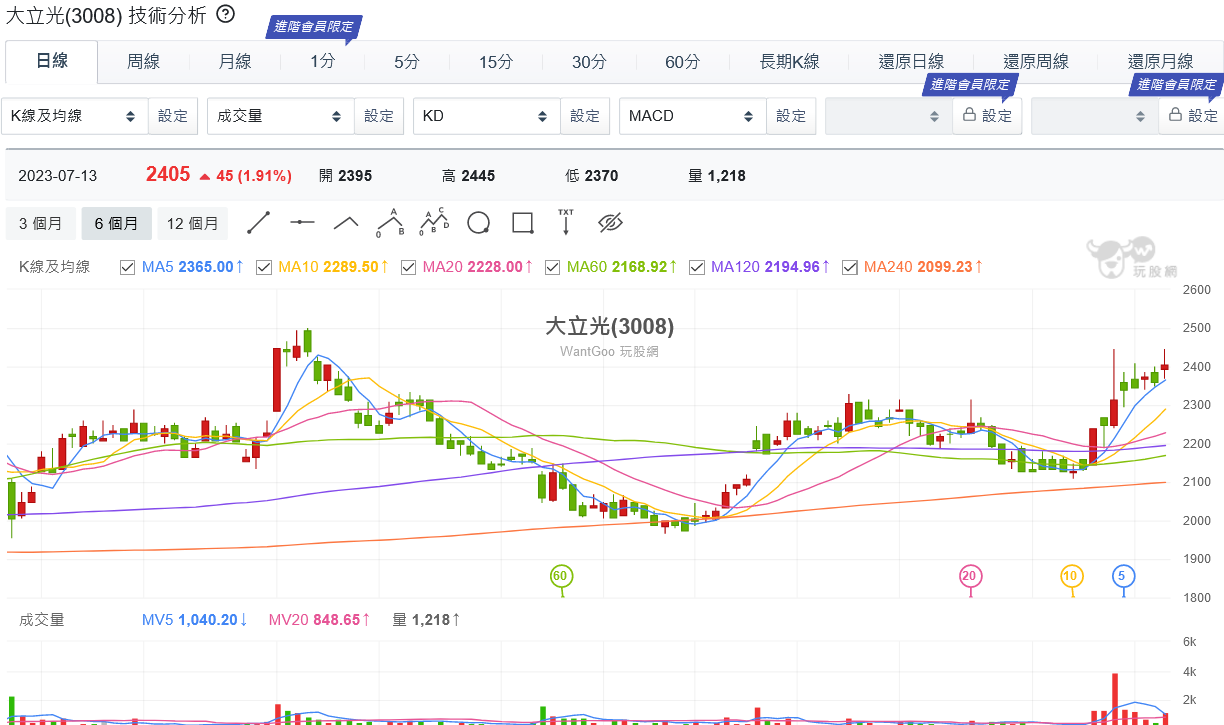
Task: Select the 3 個月 range button
Action: click(x=40, y=224)
